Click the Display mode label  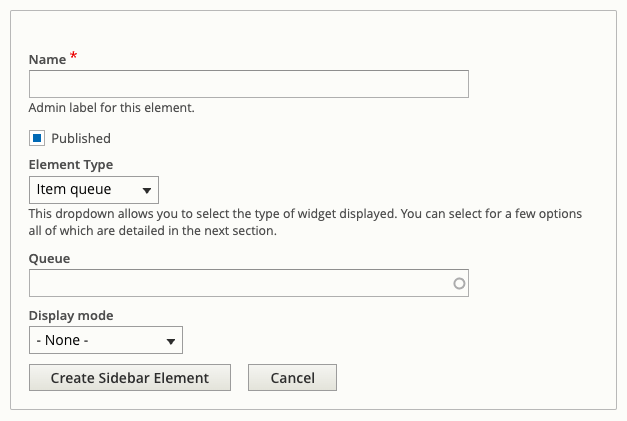point(71,315)
